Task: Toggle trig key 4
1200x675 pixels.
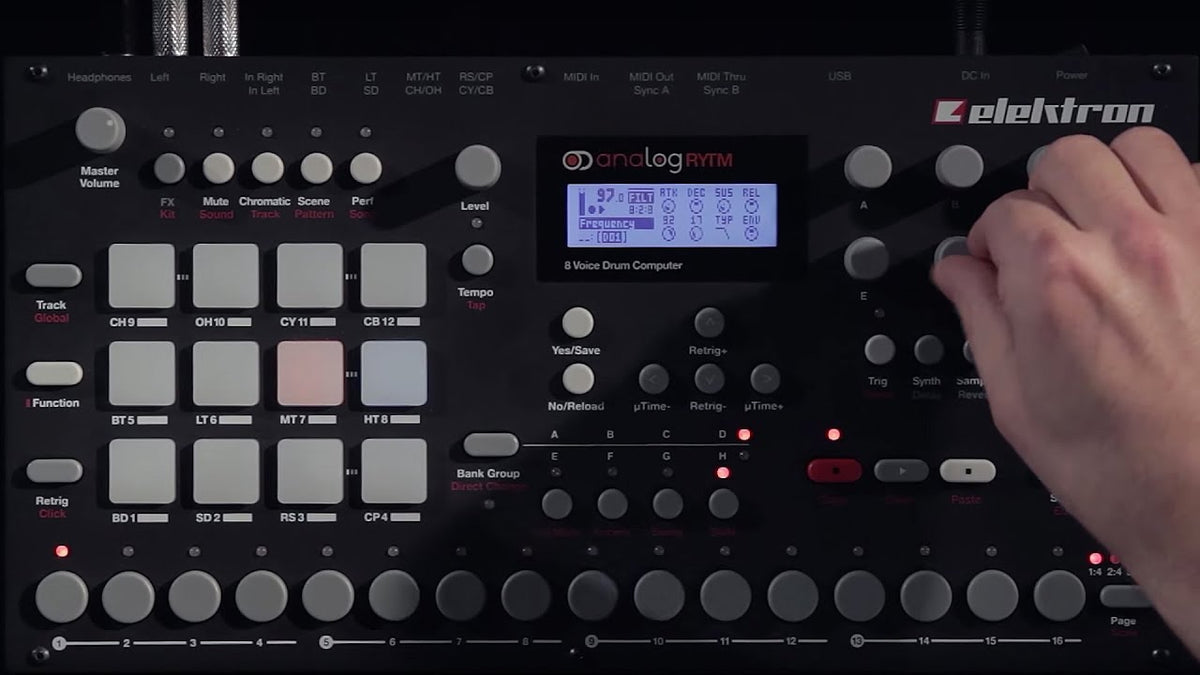Action: pos(261,597)
